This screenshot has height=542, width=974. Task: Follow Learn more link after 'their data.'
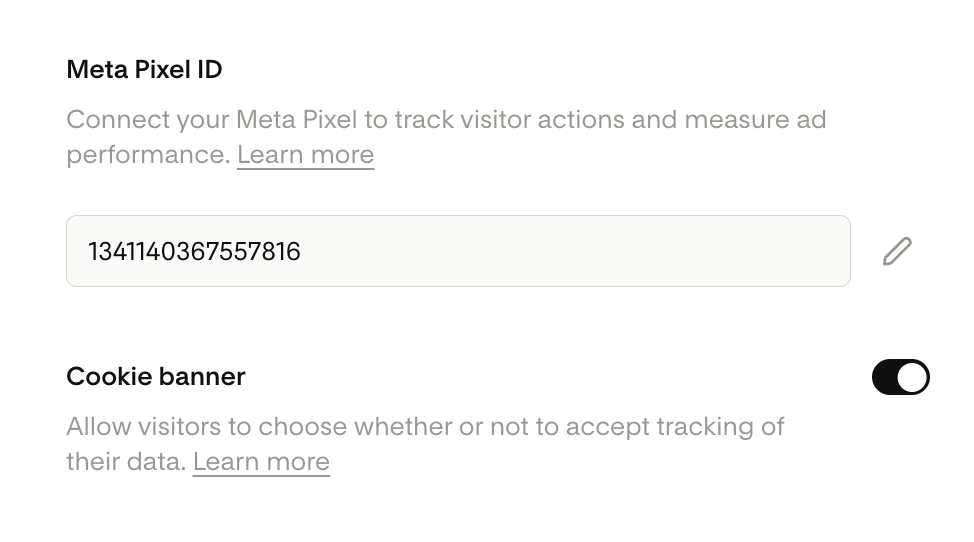click(261, 462)
